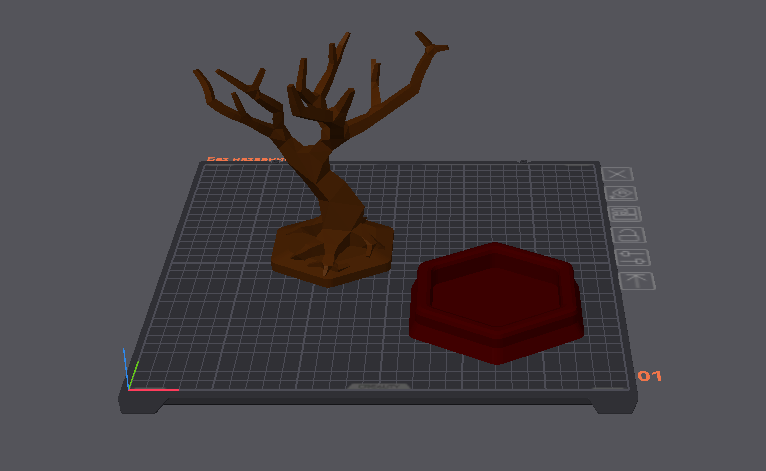The width and height of the screenshot is (766, 471).
Task: Arrange objects on this plate
Action: pos(625,214)
